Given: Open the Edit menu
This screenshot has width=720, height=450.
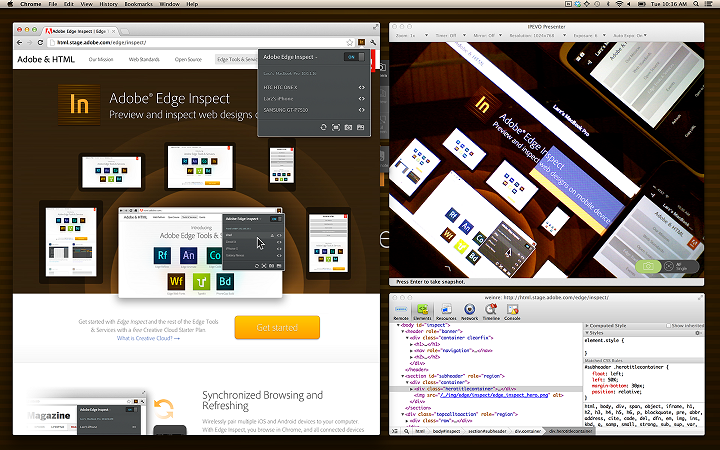Looking at the screenshot, I should pos(69,4).
